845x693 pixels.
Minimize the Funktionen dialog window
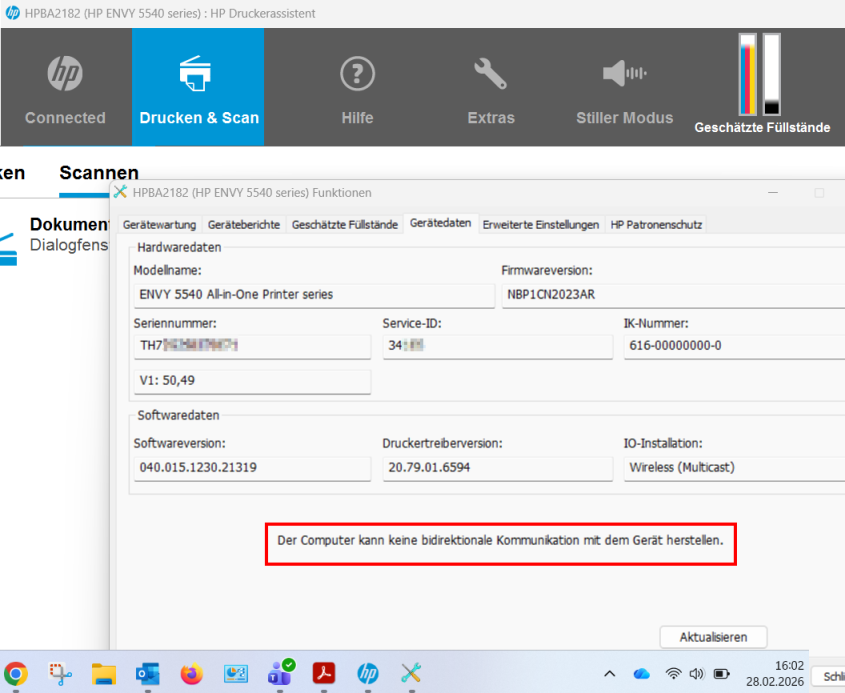(773, 192)
